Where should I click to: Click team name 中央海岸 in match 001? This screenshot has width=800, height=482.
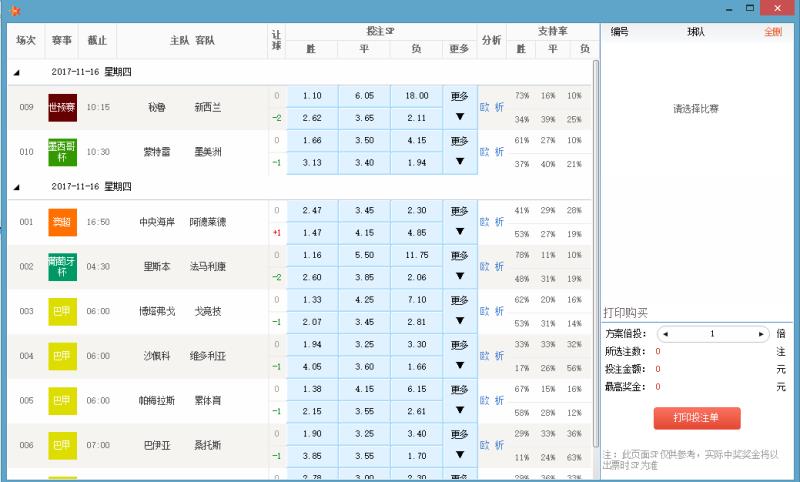(x=157, y=222)
